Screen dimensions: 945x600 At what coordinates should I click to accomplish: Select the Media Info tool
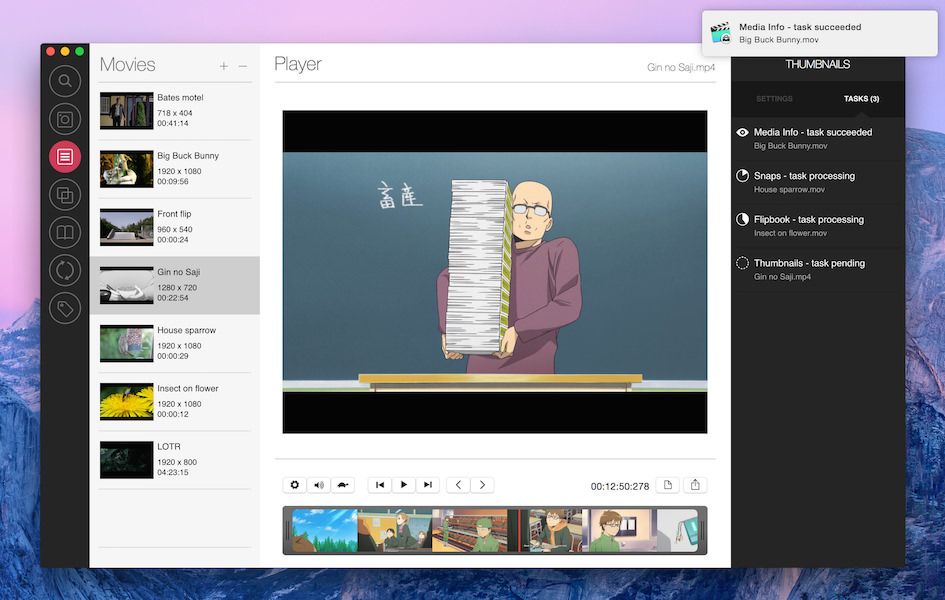(x=64, y=156)
